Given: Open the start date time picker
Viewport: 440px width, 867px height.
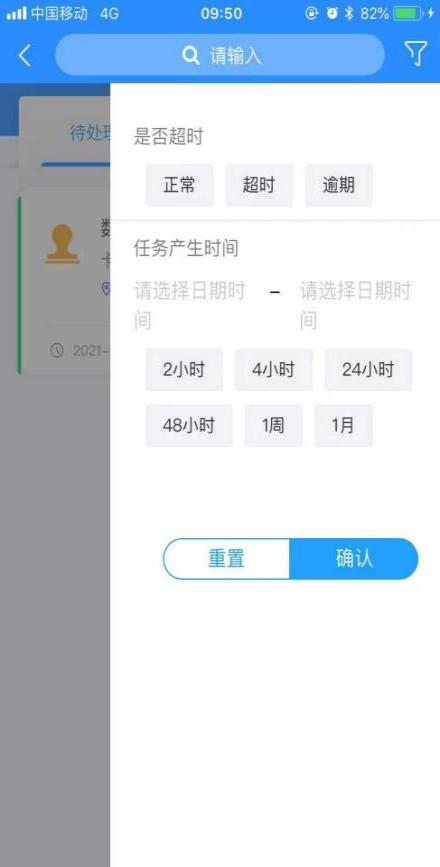Looking at the screenshot, I should pyautogui.click(x=190, y=305).
